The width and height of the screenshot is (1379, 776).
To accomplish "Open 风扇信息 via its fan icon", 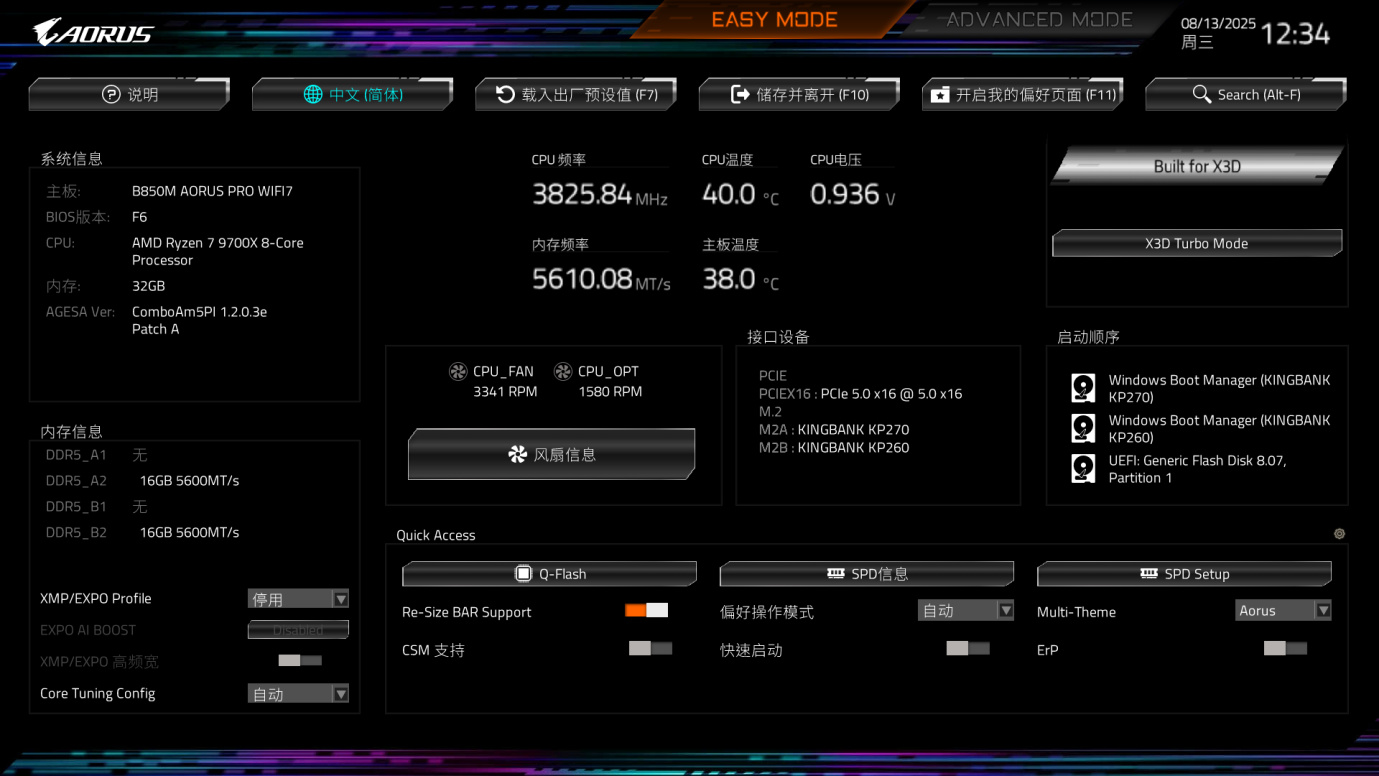I will point(517,454).
